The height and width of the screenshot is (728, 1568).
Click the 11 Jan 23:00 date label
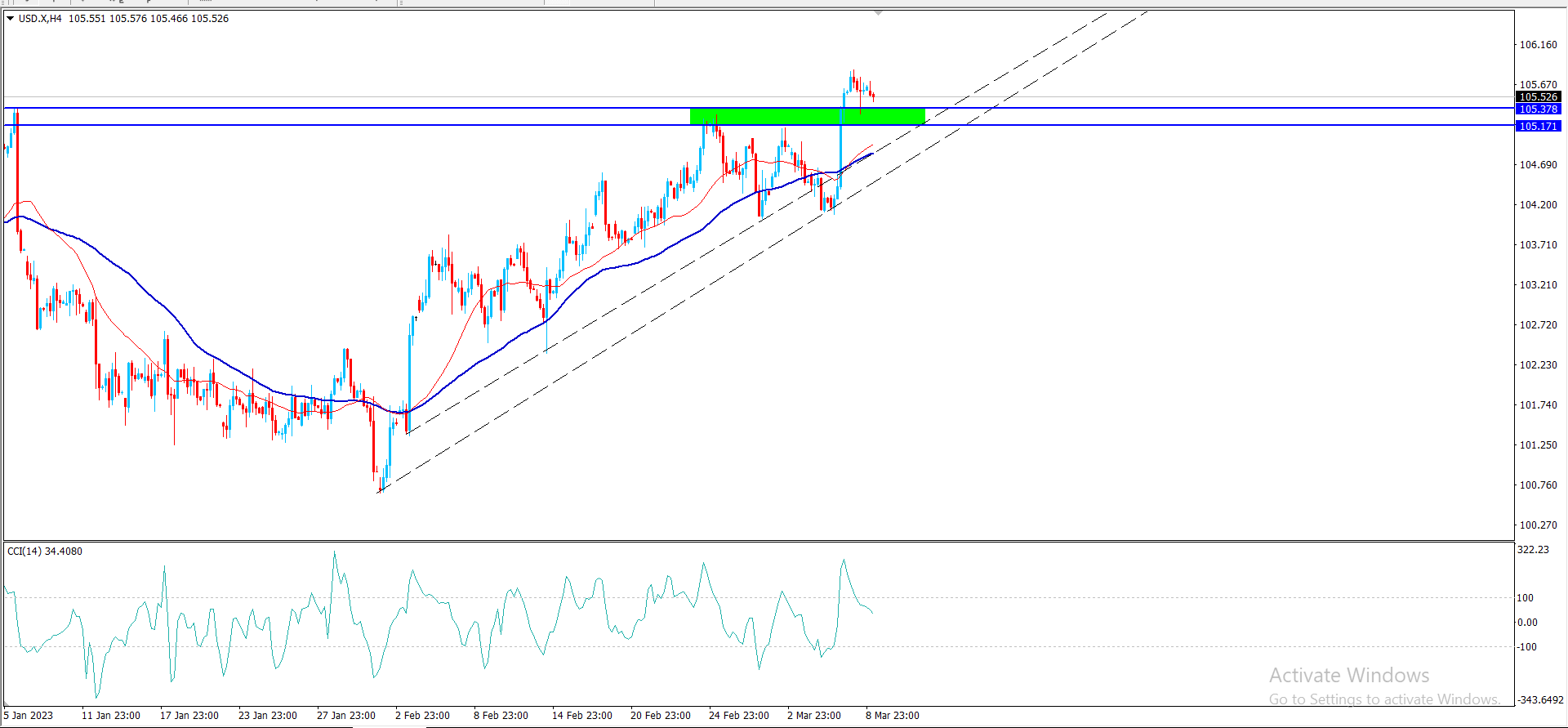point(111,716)
